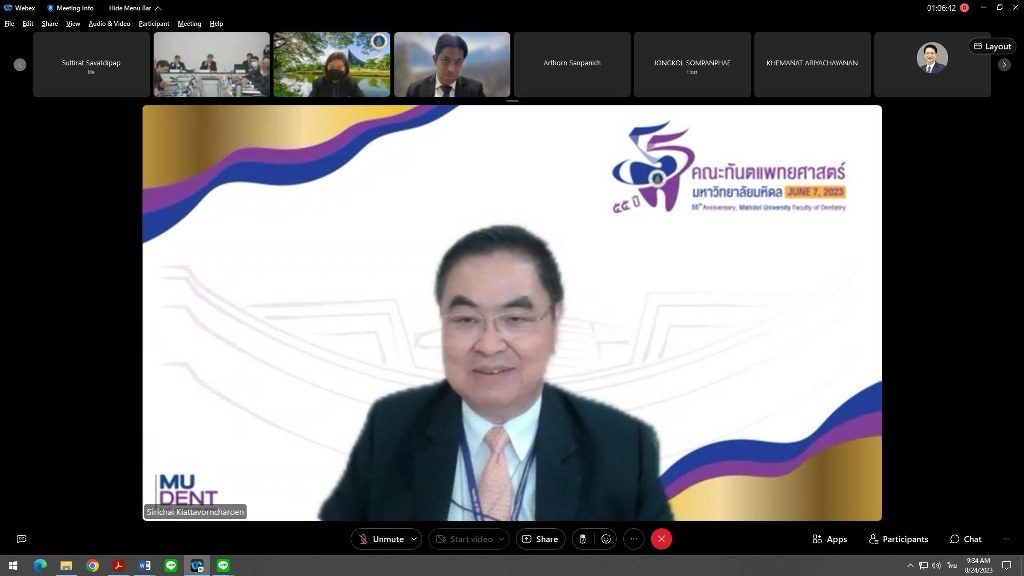Open the Apps panel
Viewport: 1024px width, 576px height.
[829, 539]
